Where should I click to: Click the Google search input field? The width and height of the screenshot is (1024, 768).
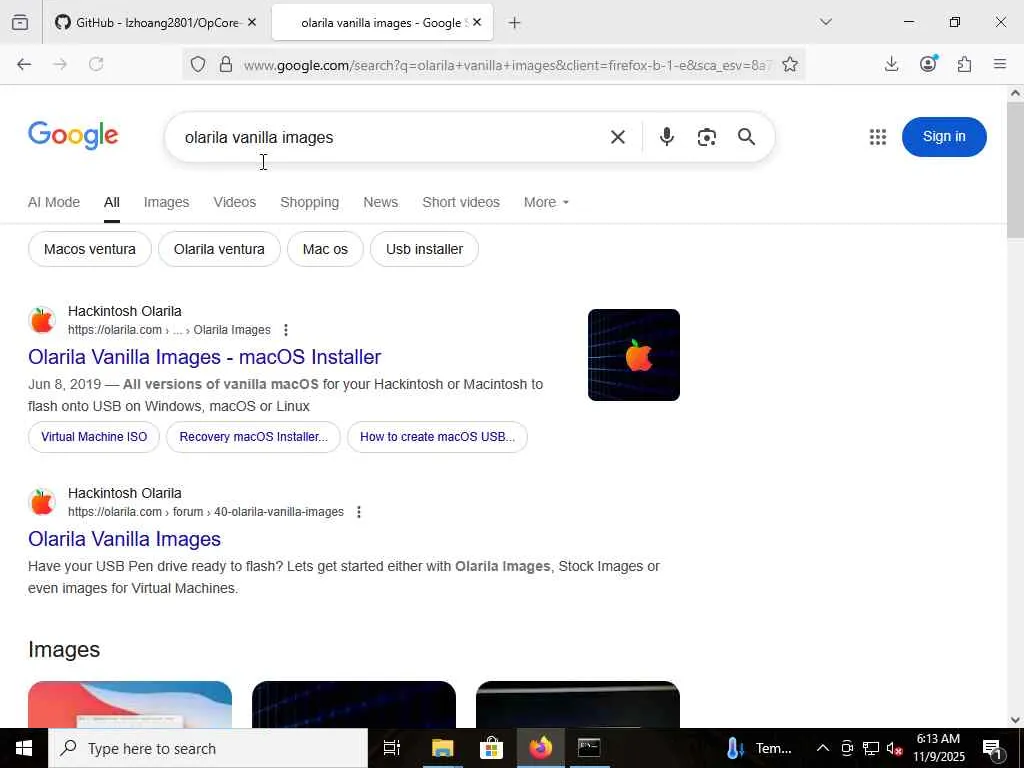(x=392, y=137)
